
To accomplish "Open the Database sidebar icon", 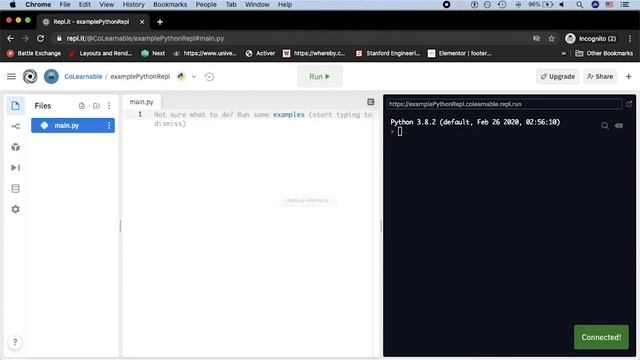I will [16, 189].
